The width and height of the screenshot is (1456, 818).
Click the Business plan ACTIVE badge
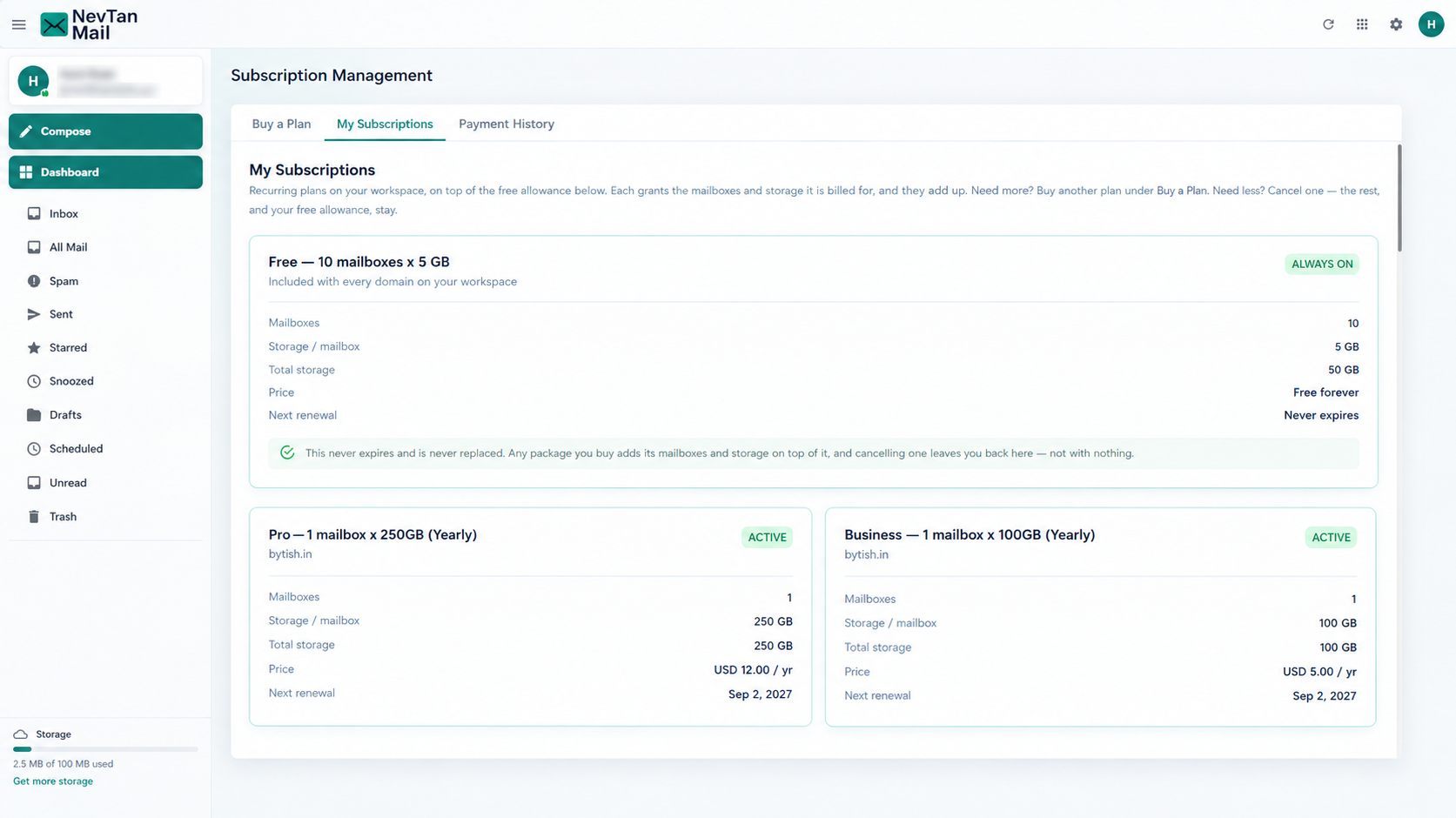(x=1331, y=537)
